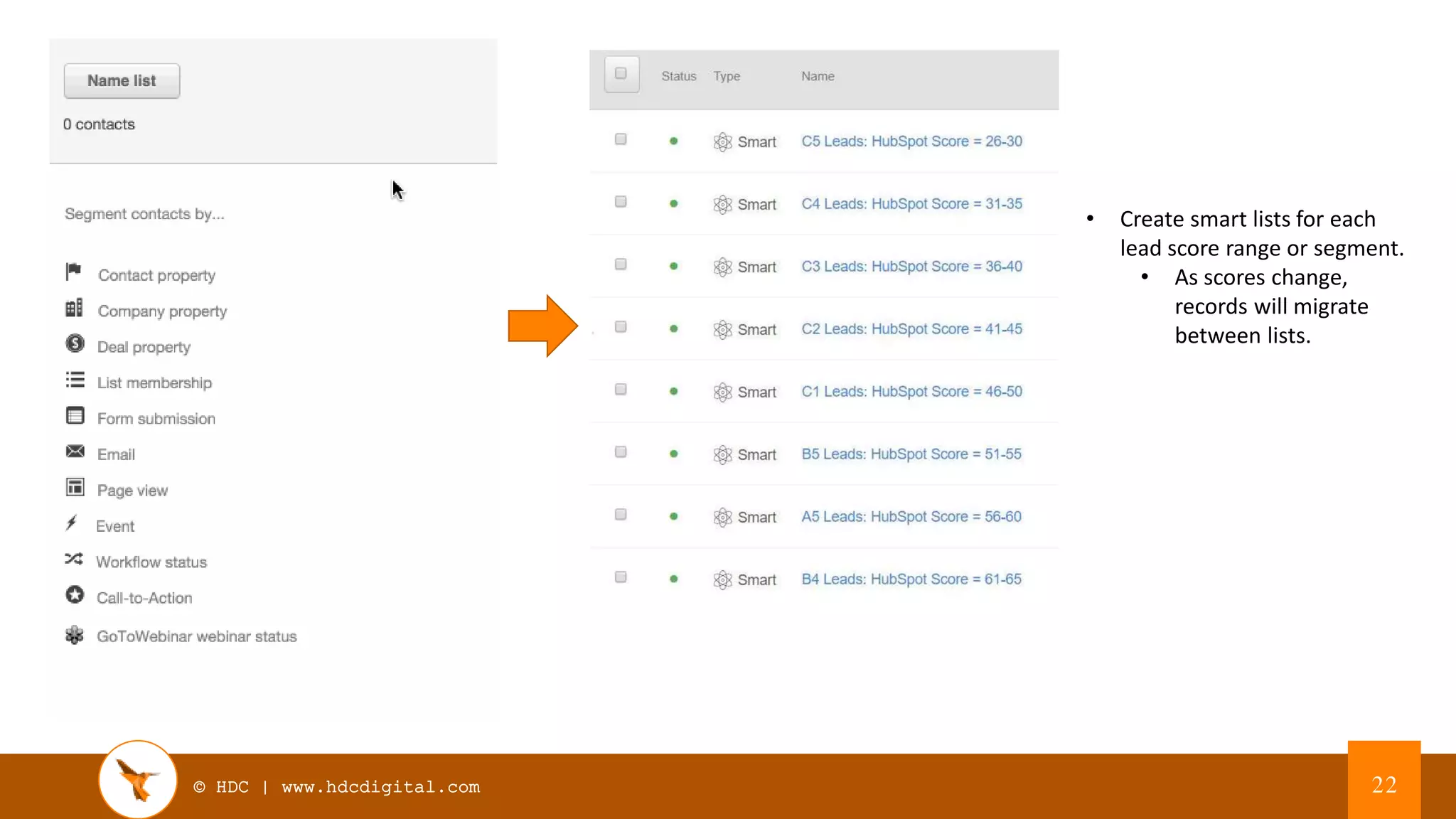The image size is (1456, 819).
Task: Click the green status dot for C1 Leads
Action: pos(673,391)
